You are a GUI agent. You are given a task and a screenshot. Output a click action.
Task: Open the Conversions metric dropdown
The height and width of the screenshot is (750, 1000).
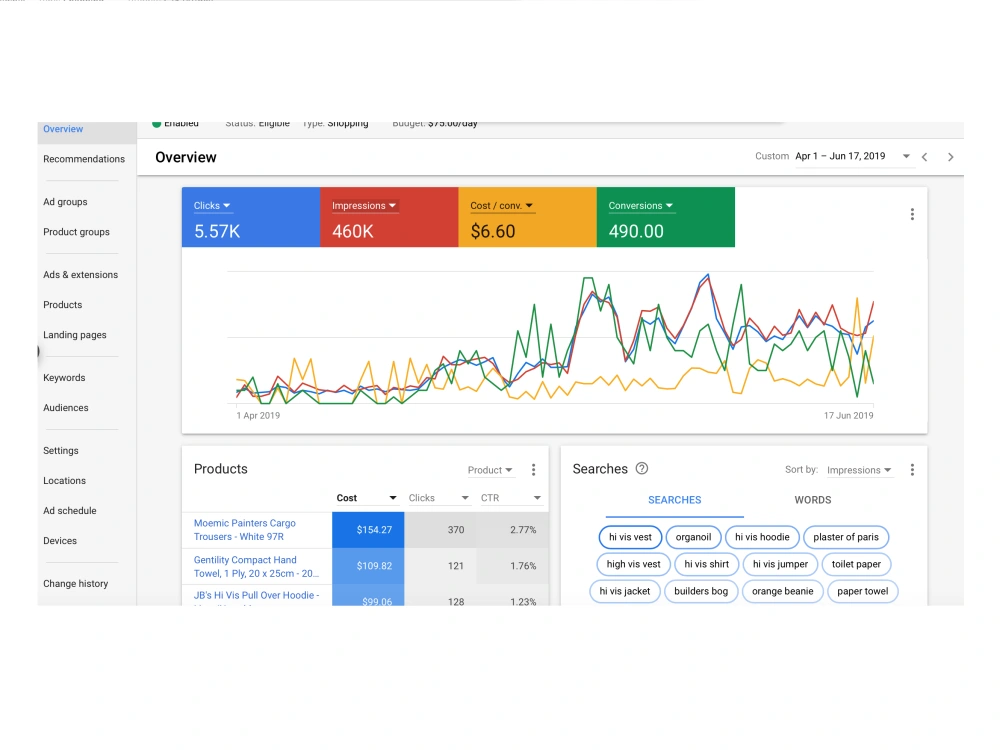(640, 206)
